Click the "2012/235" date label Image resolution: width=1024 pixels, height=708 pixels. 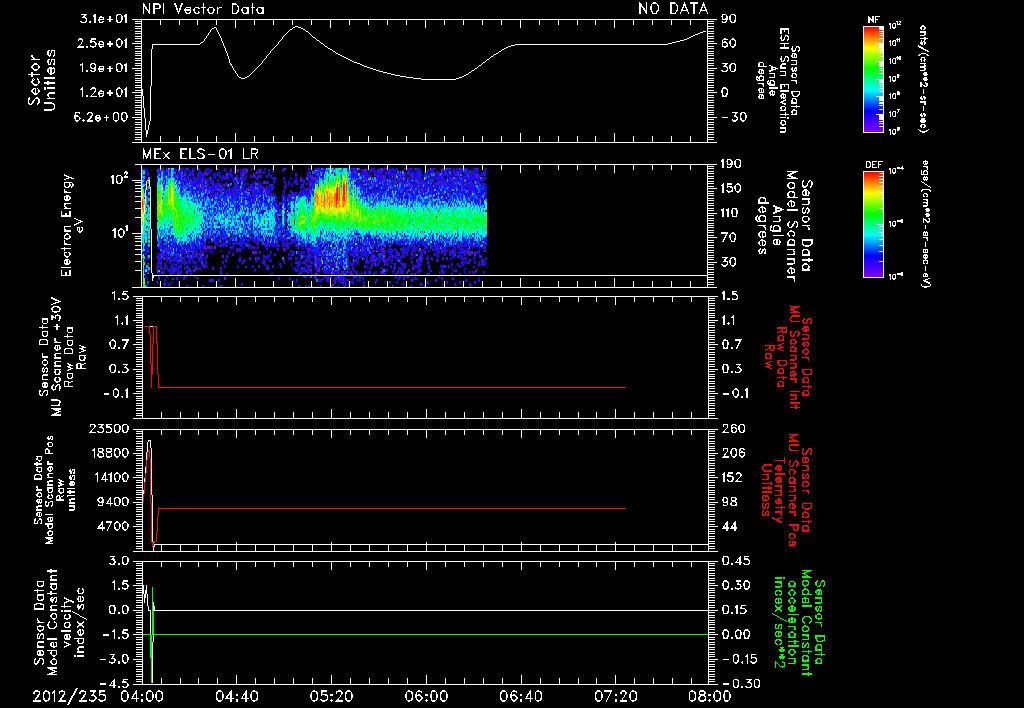pos(69,696)
